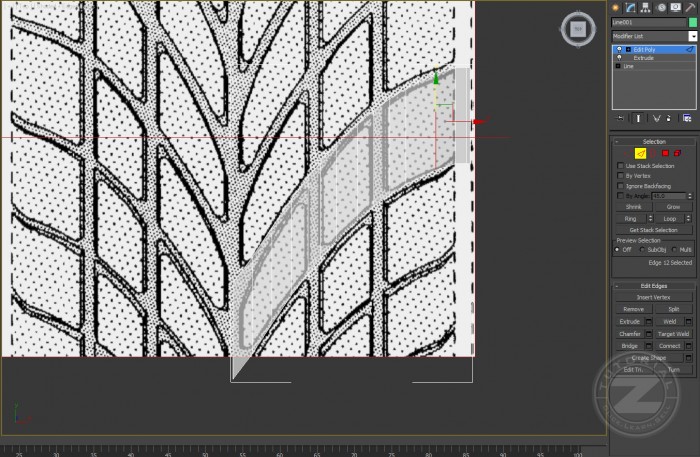Click By Angle value field
The width and height of the screenshot is (700, 457).
coord(669,196)
